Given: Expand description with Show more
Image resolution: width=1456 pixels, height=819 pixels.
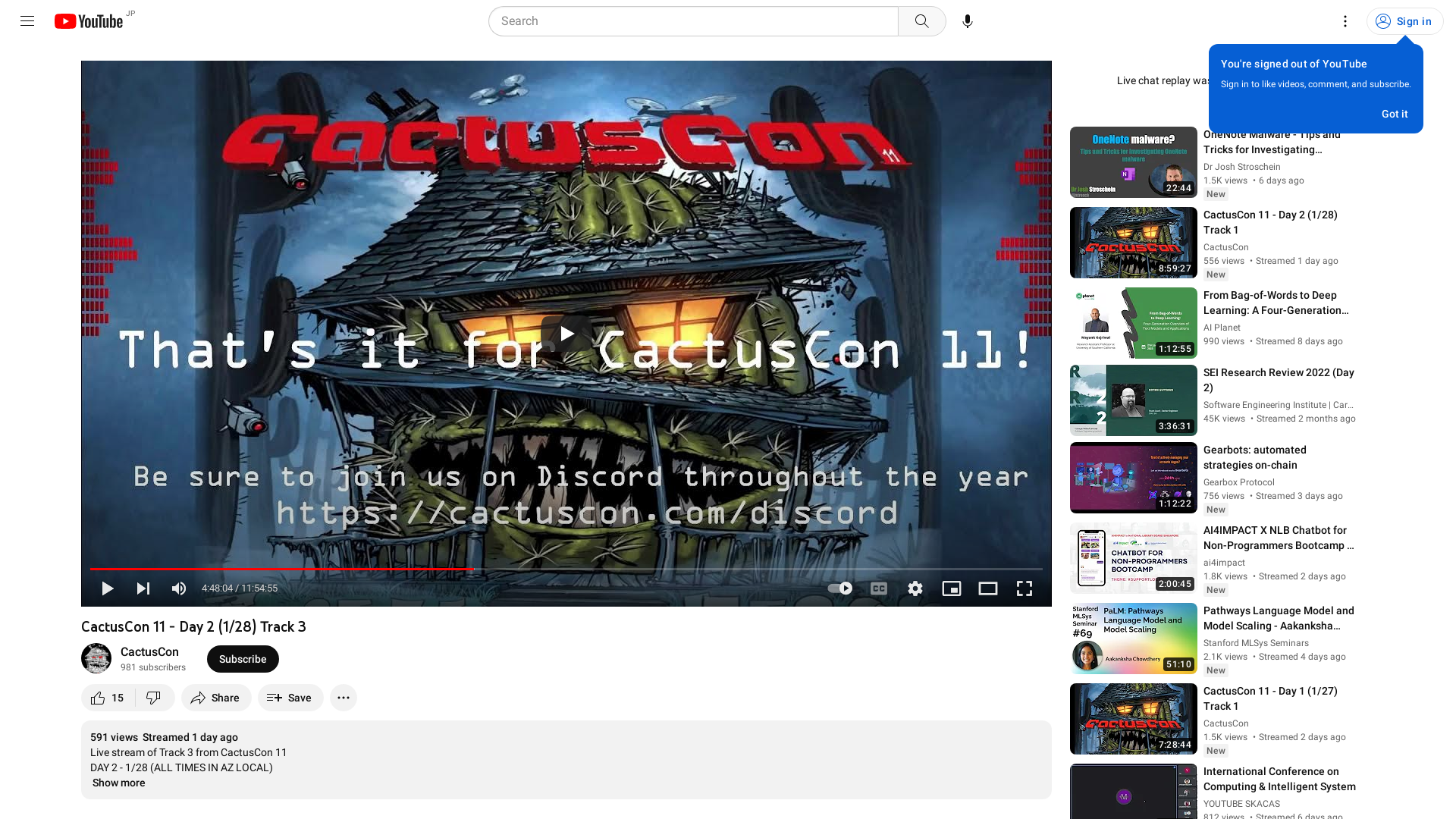Looking at the screenshot, I should point(118,783).
